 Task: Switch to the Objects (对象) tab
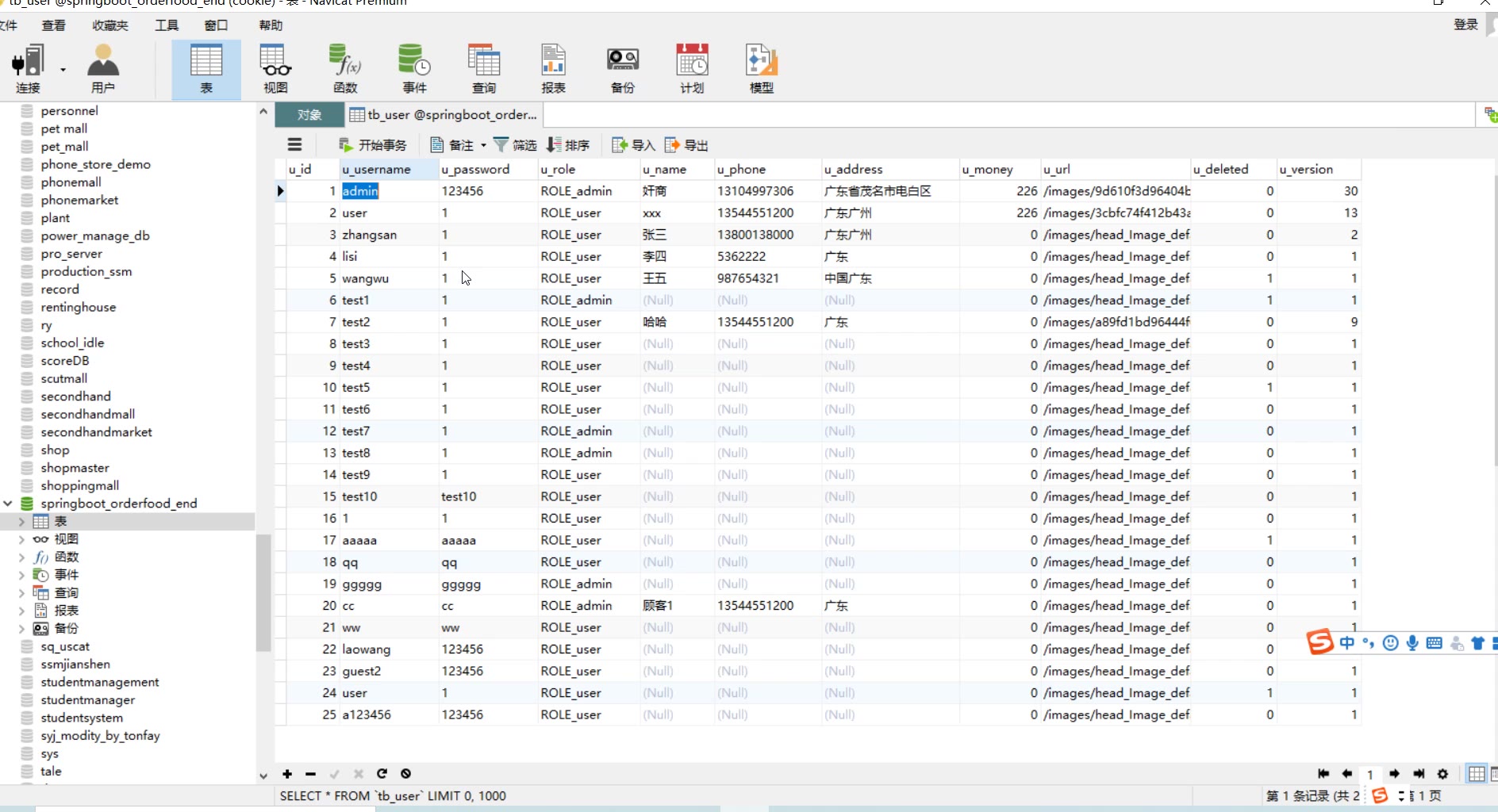coord(309,115)
